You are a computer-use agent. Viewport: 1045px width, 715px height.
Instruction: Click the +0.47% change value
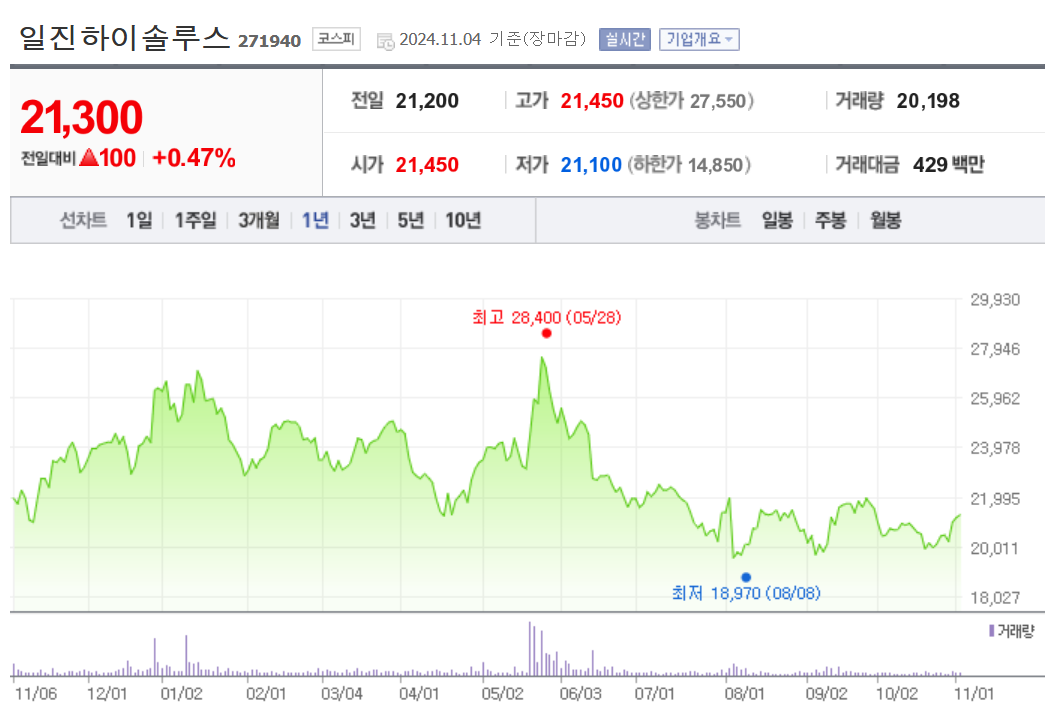(194, 158)
